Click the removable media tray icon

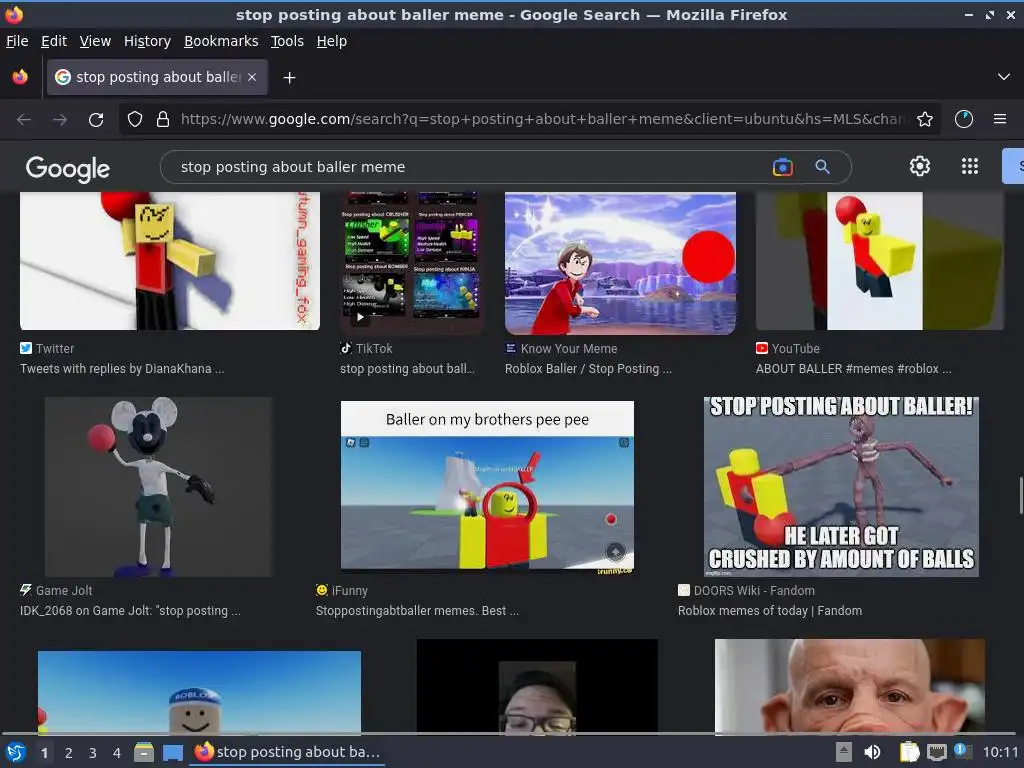point(844,752)
